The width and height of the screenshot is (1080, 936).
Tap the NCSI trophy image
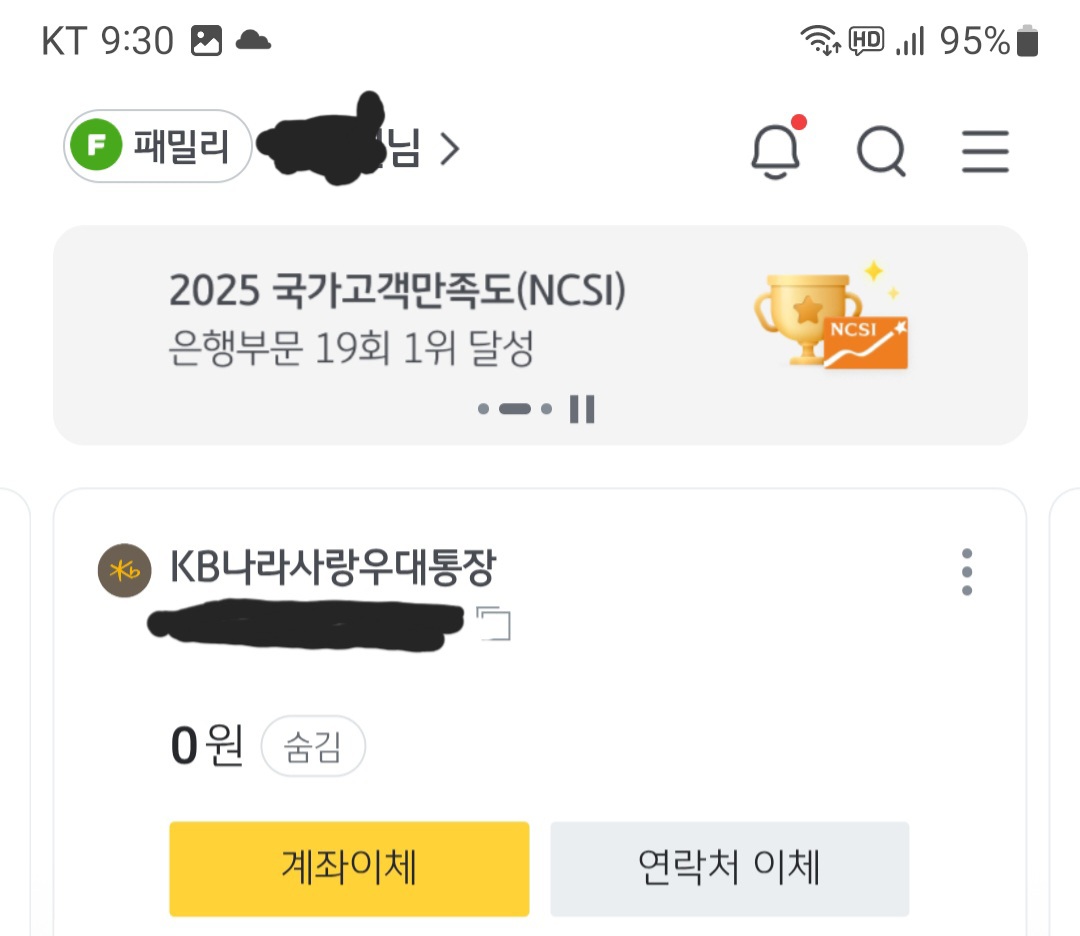click(830, 317)
